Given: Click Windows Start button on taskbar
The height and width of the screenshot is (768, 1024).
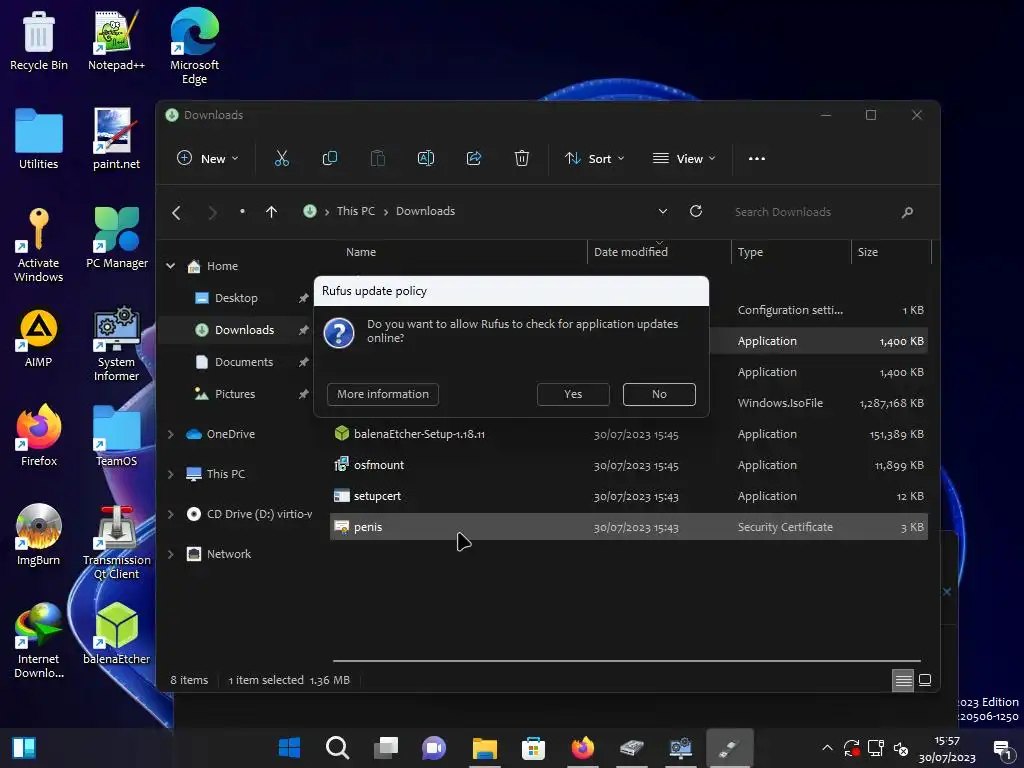Looking at the screenshot, I should pos(289,747).
